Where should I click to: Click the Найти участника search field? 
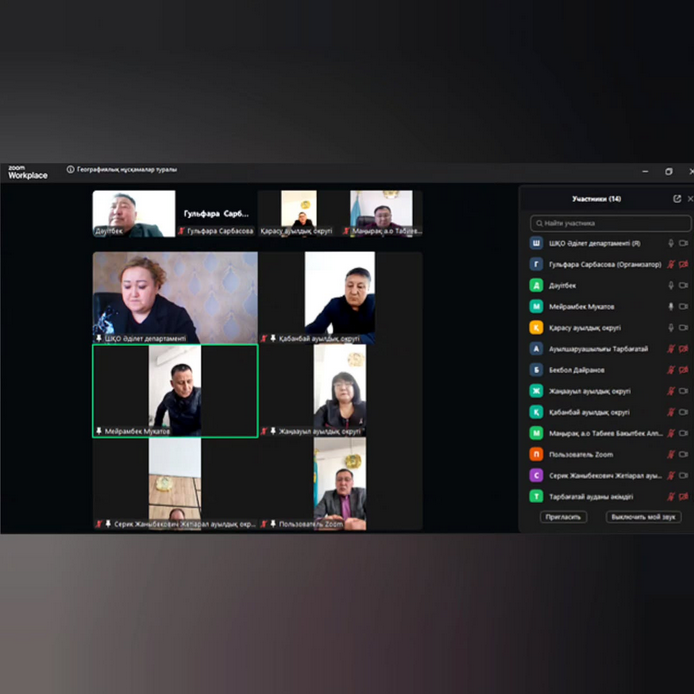[x=611, y=223]
